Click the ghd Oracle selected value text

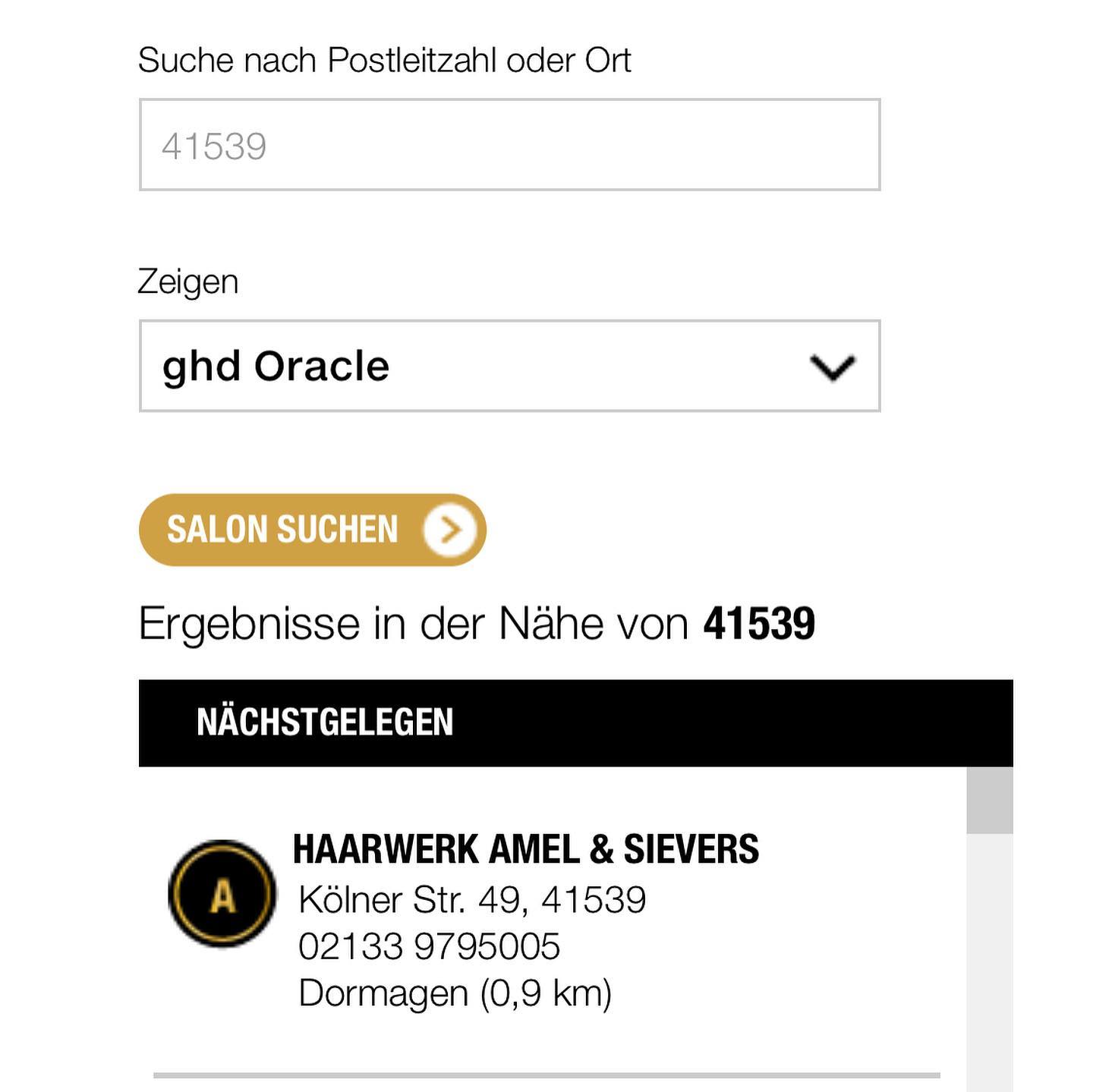tap(276, 367)
